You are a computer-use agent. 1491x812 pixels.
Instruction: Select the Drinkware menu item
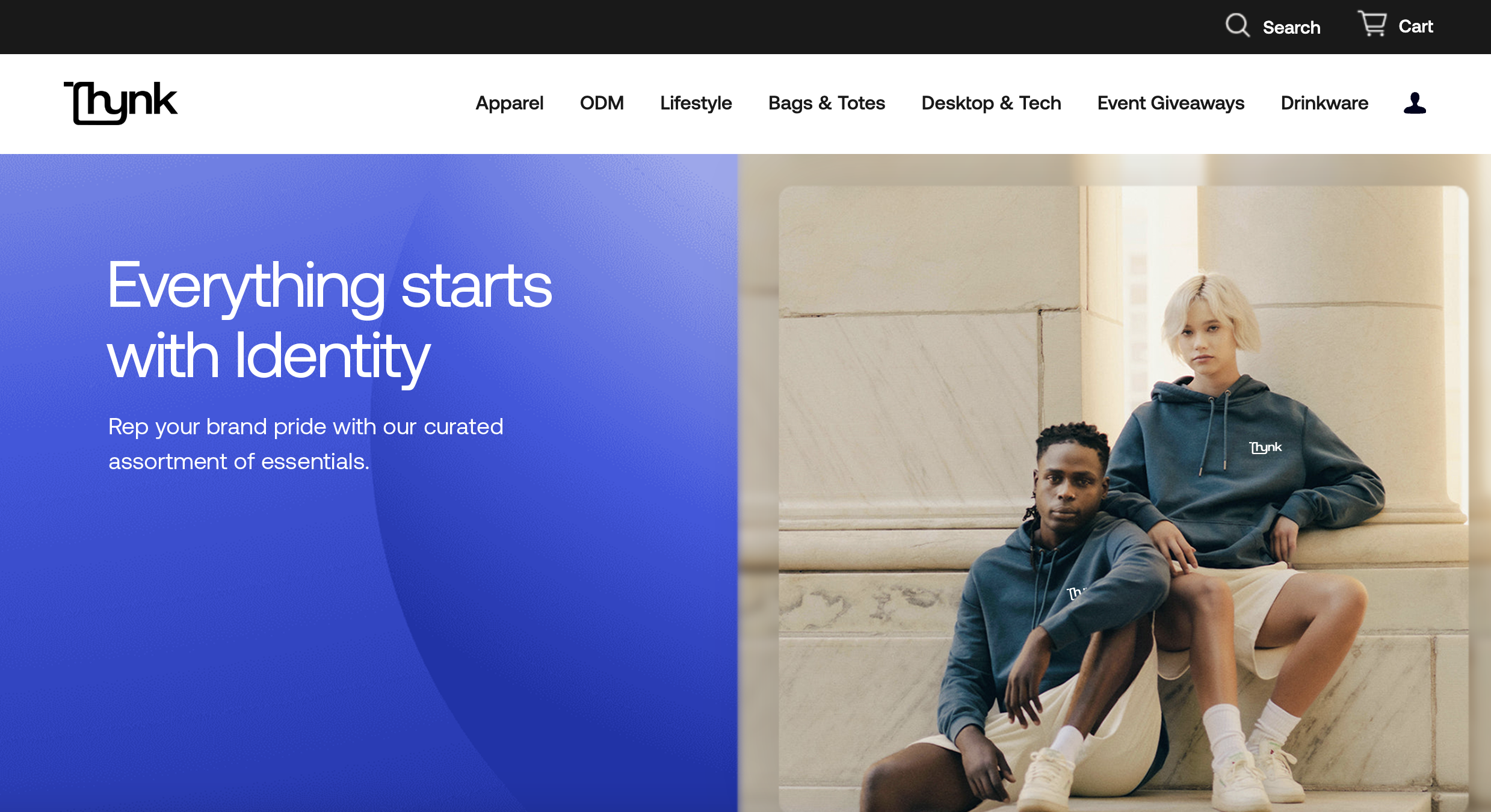pyautogui.click(x=1324, y=103)
